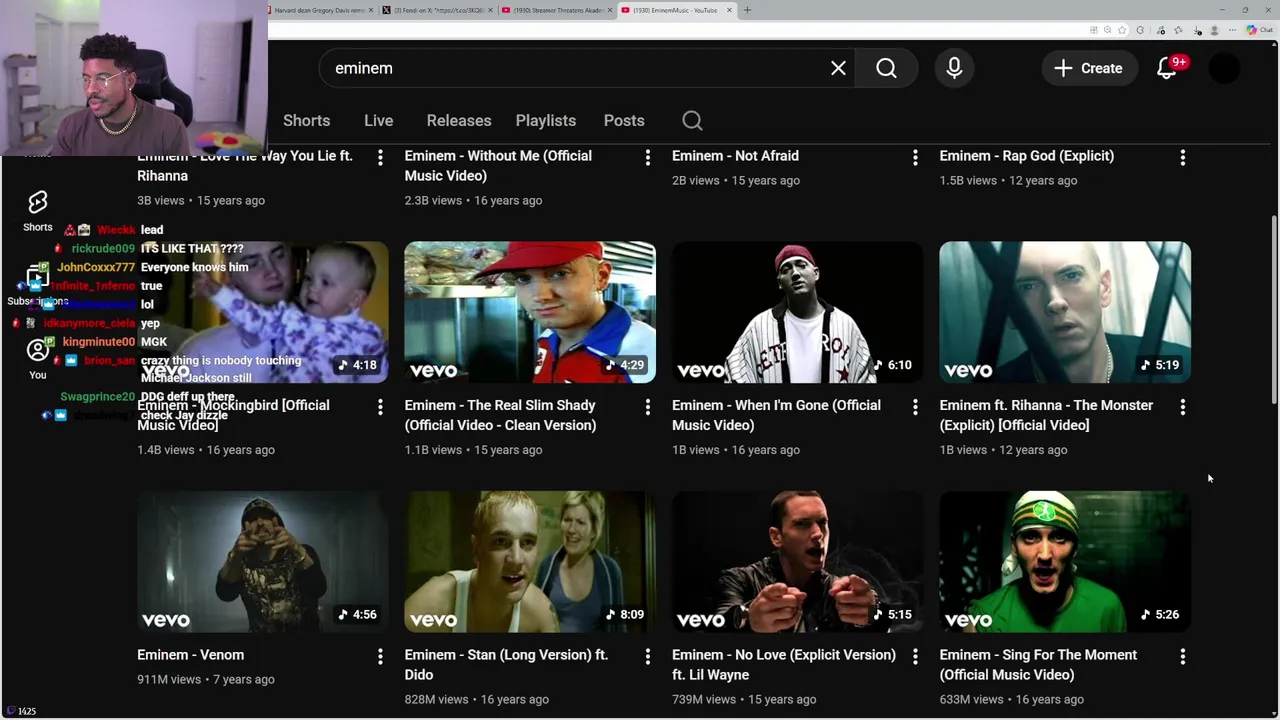Viewport: 1280px width, 720px height.
Task: Start voice search with the microphone icon
Action: pos(954,68)
